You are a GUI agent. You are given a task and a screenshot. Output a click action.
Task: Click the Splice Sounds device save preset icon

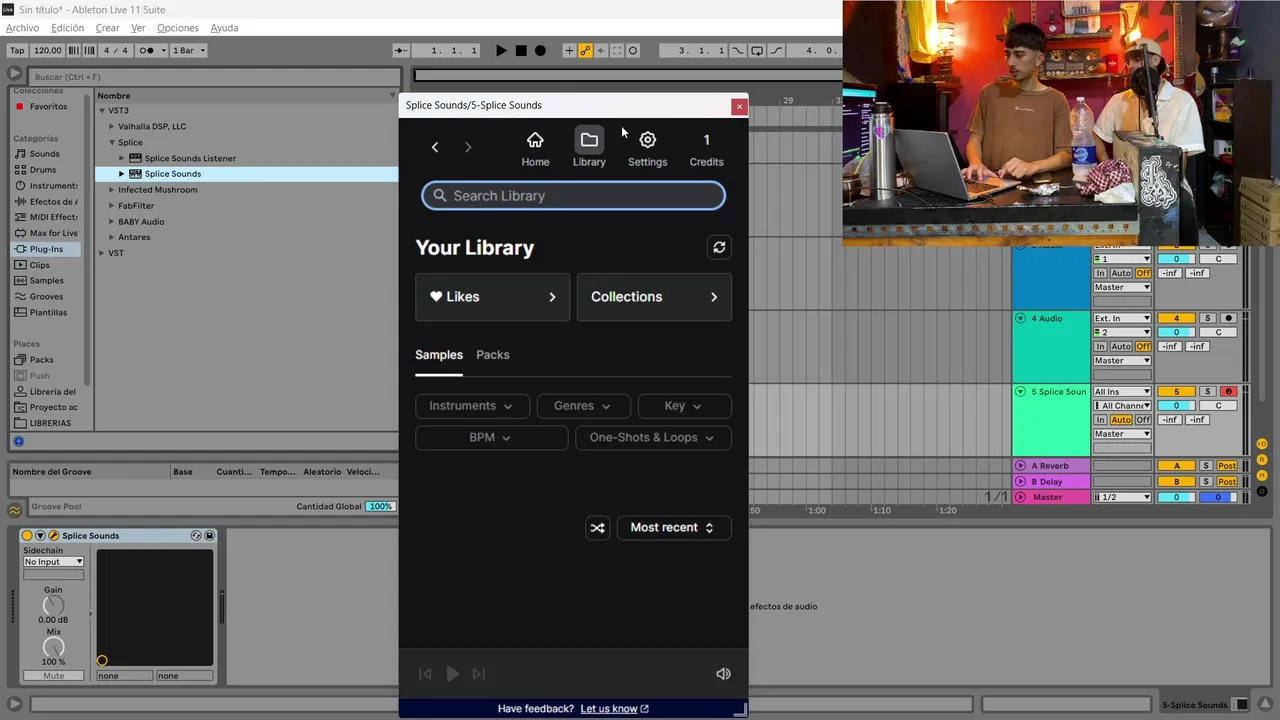point(209,536)
